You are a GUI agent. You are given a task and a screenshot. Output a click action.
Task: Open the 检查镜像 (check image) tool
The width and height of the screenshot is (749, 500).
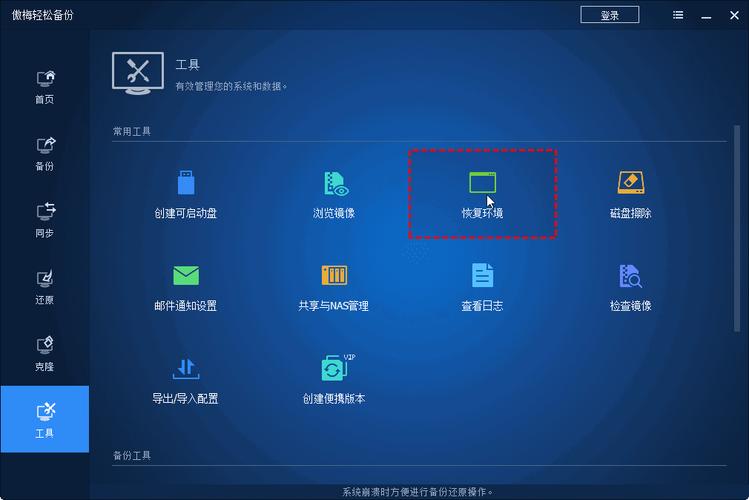tap(630, 287)
